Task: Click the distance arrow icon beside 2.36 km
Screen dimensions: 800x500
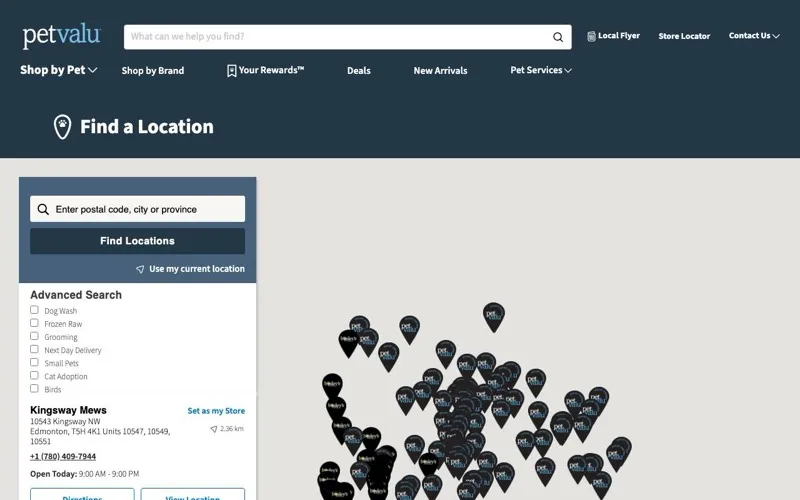Action: (214, 429)
